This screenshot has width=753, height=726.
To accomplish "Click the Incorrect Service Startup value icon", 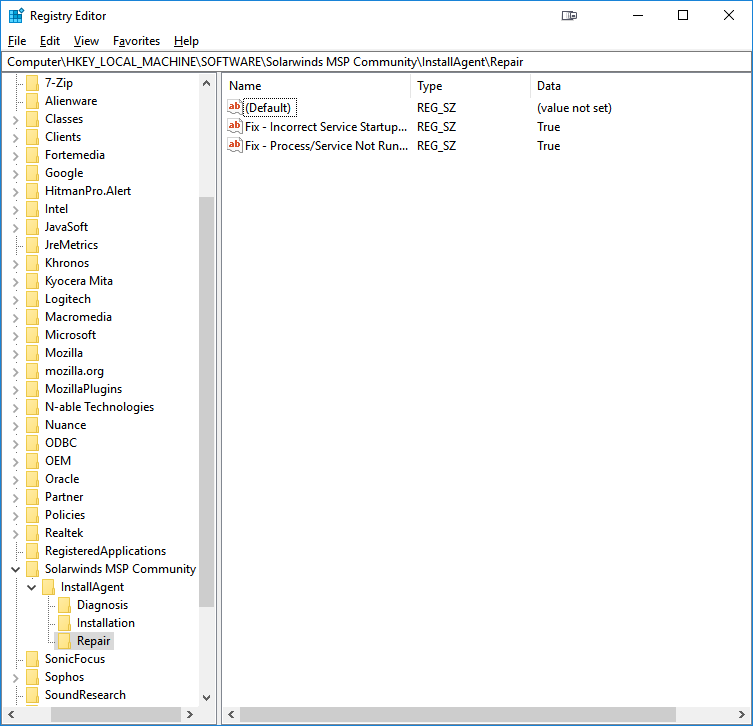I will [235, 126].
